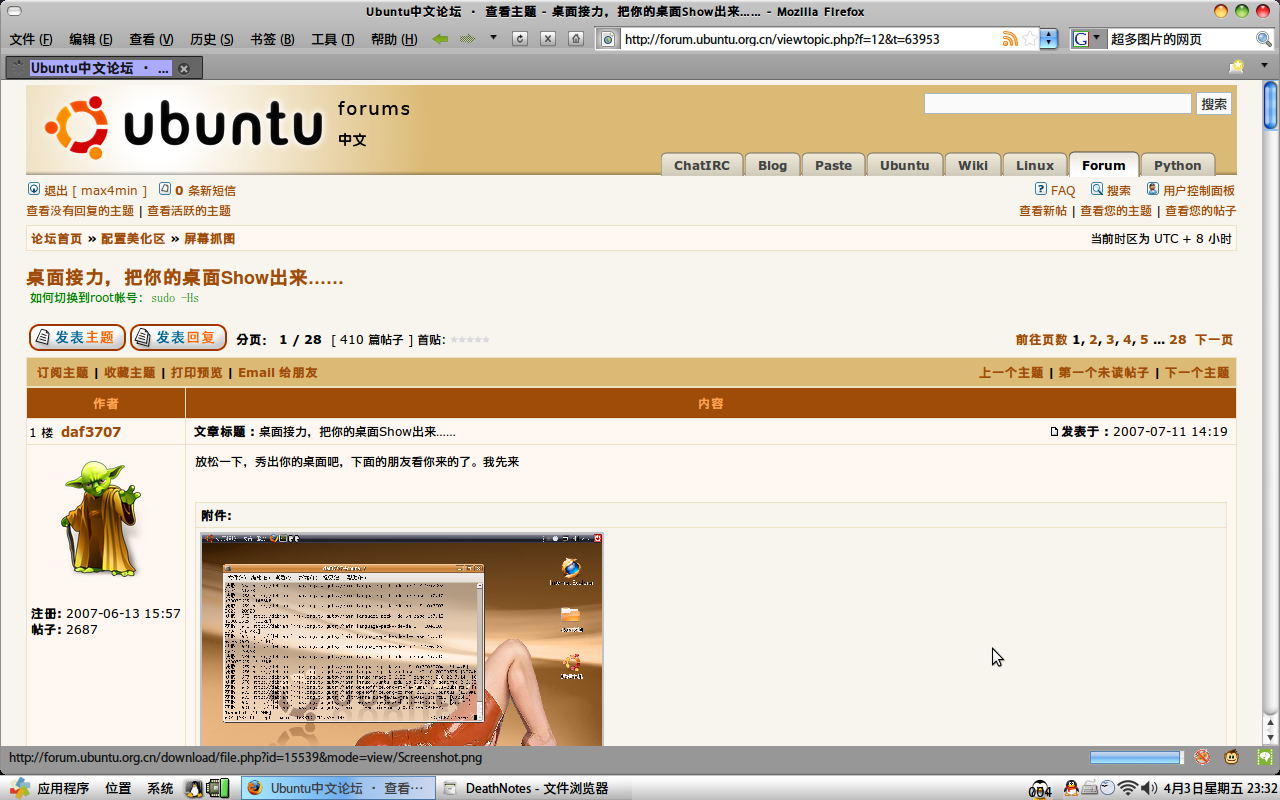Switch to the Python site tab
Viewport: 1280px width, 800px height.
(1178, 165)
